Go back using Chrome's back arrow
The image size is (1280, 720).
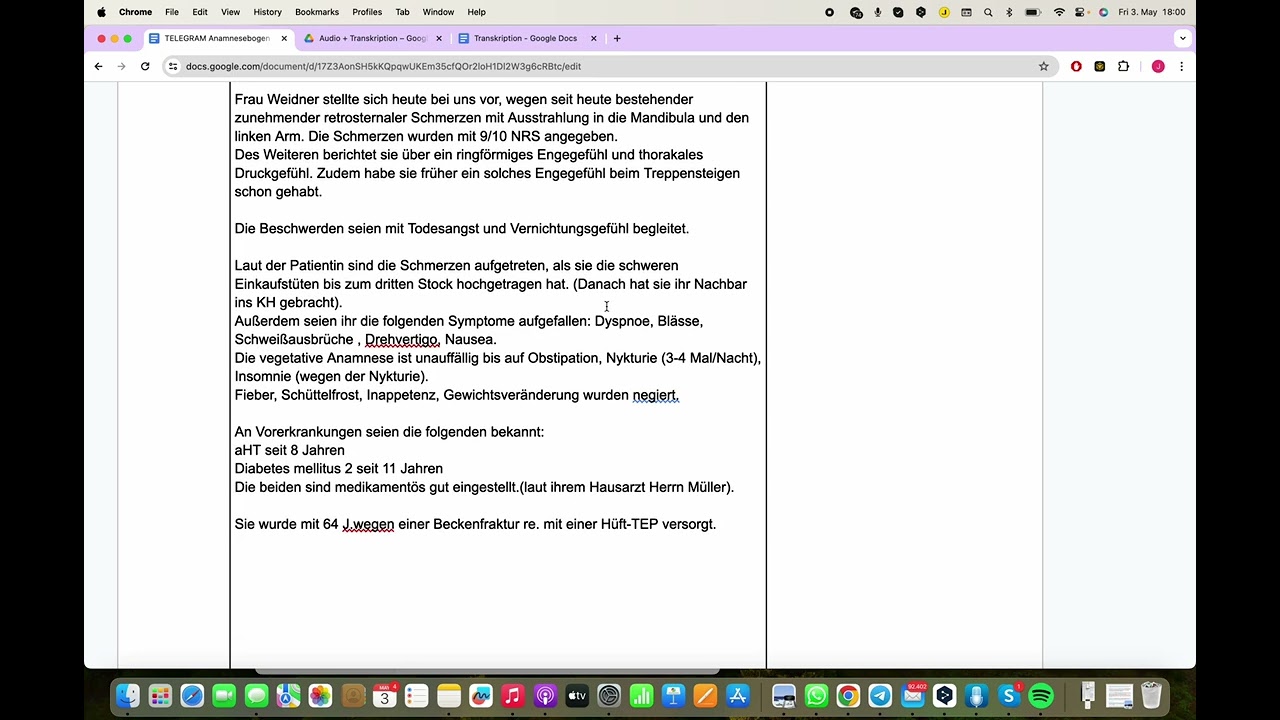coord(98,66)
